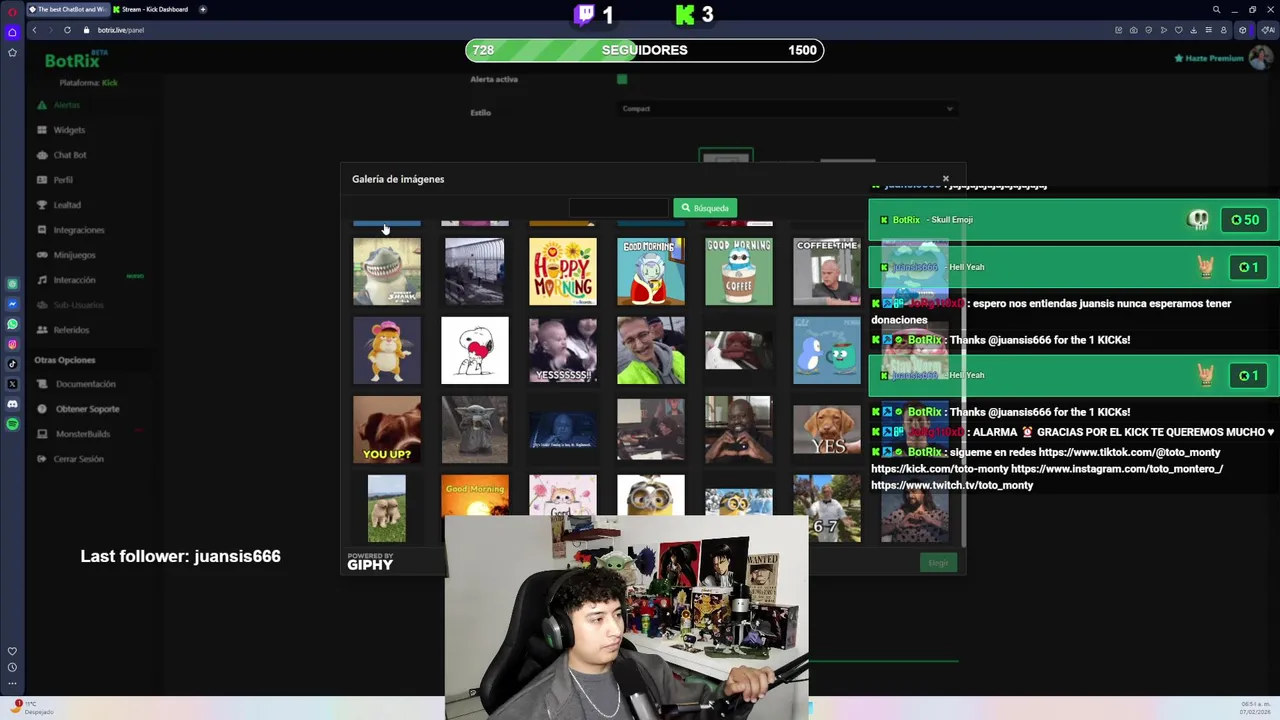Go to Chat Bot settings

(x=69, y=155)
